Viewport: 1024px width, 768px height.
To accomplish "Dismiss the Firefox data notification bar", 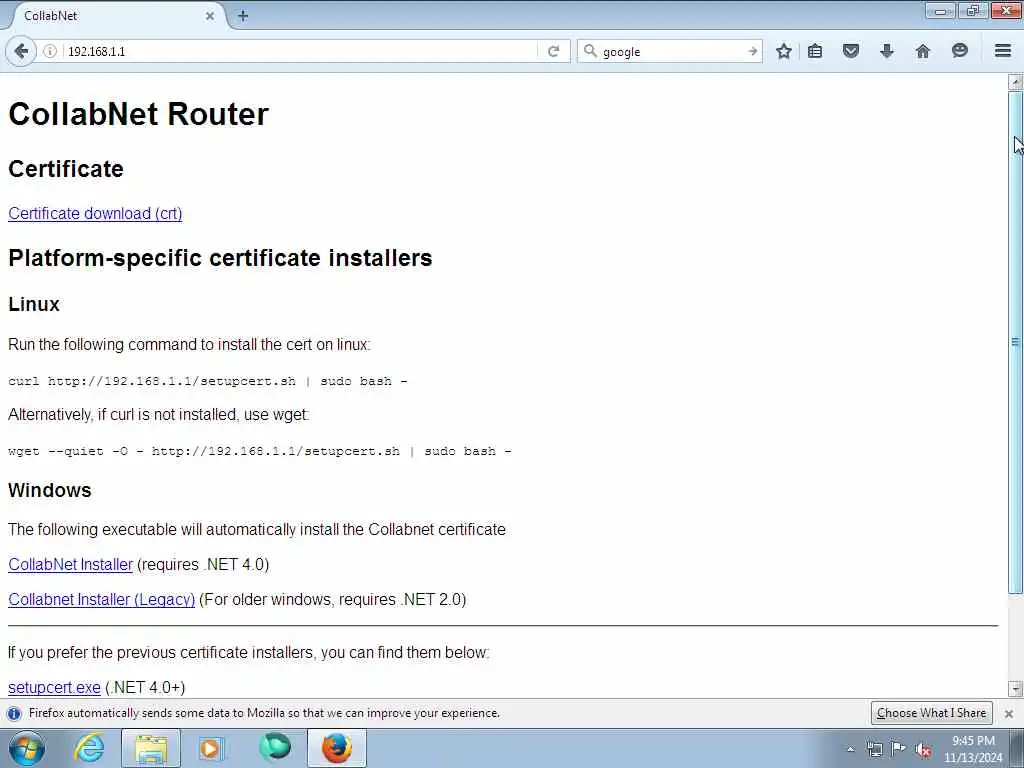I will pyautogui.click(x=1009, y=714).
